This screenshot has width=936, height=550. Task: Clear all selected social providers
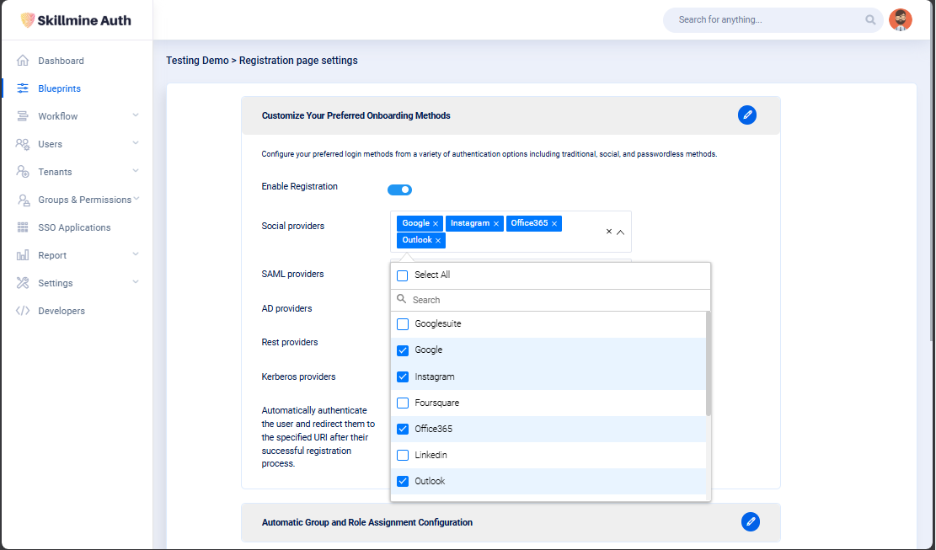[608, 232]
